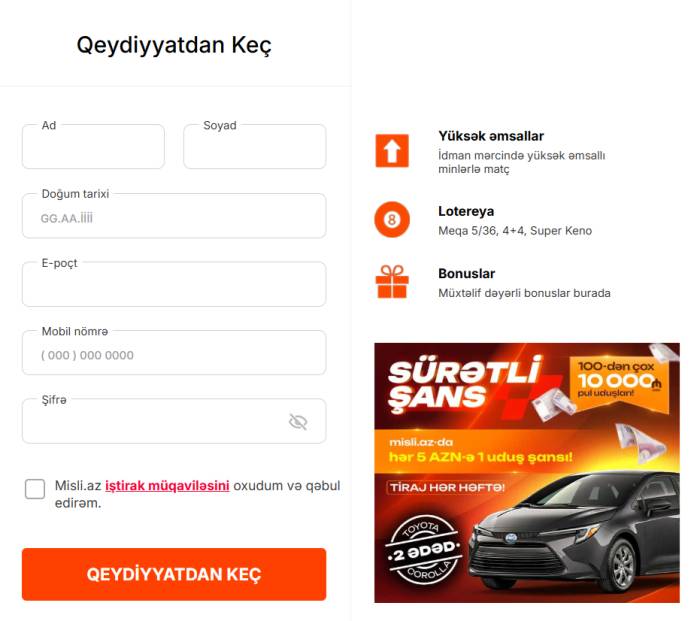Click the Lotereya ball icon
This screenshot has height=621, width=700.
(x=392, y=220)
